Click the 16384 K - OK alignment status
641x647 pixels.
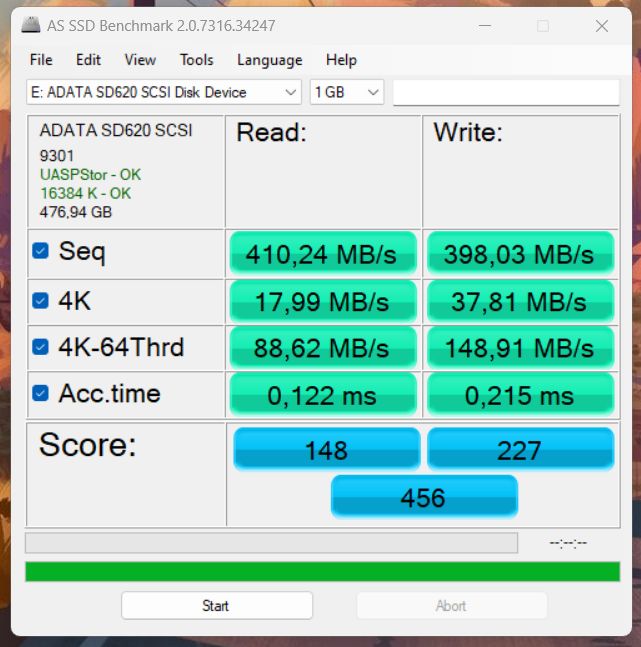tap(85, 193)
